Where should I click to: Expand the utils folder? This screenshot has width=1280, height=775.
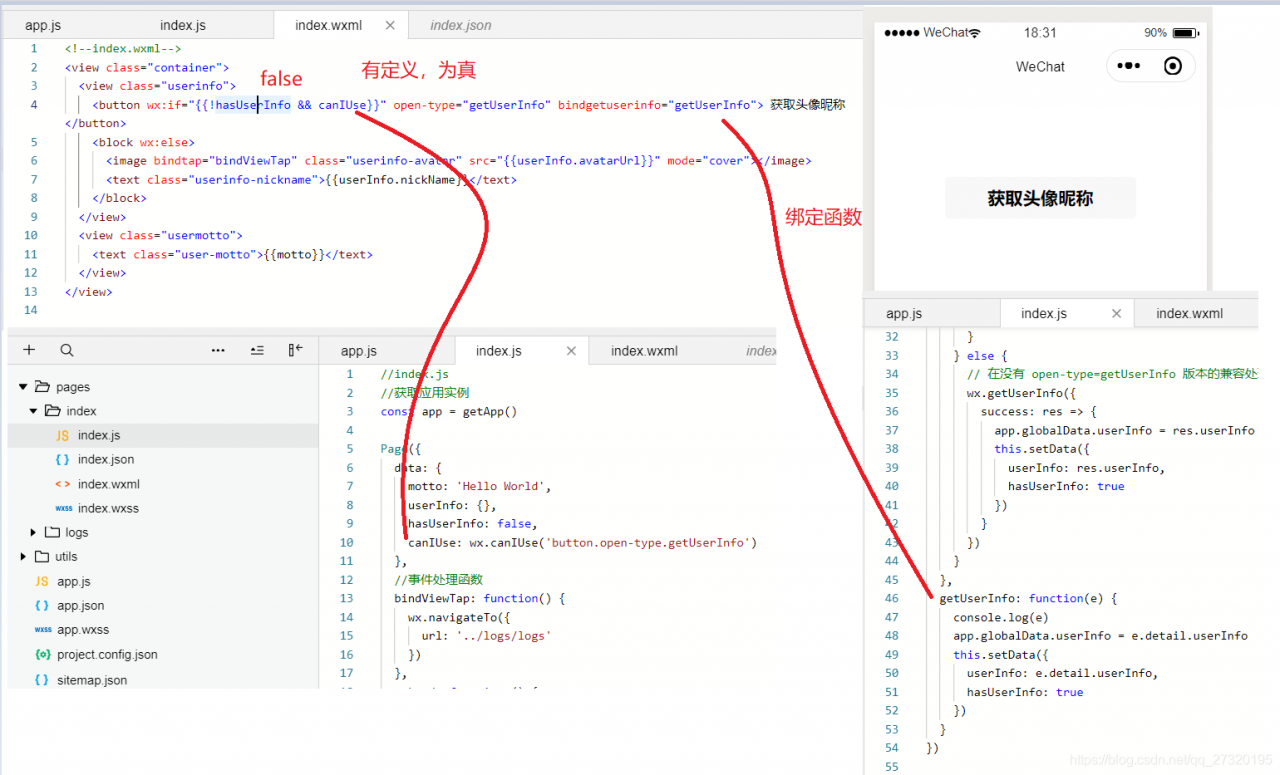pos(23,557)
